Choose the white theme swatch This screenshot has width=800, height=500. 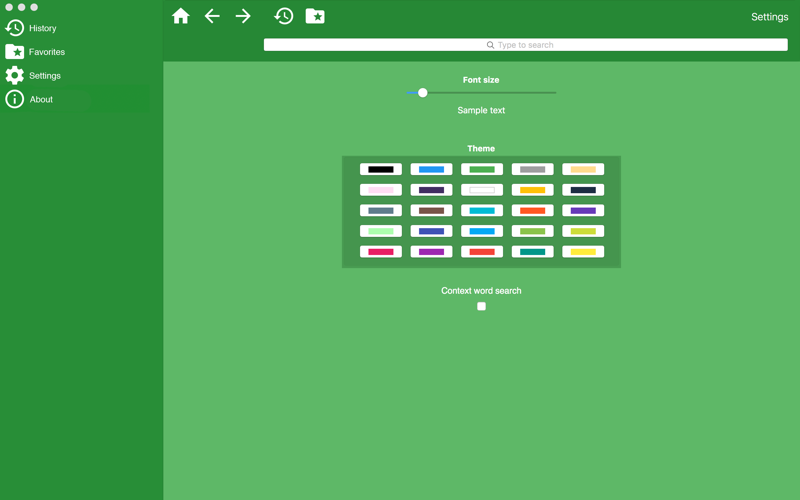tap(482, 190)
